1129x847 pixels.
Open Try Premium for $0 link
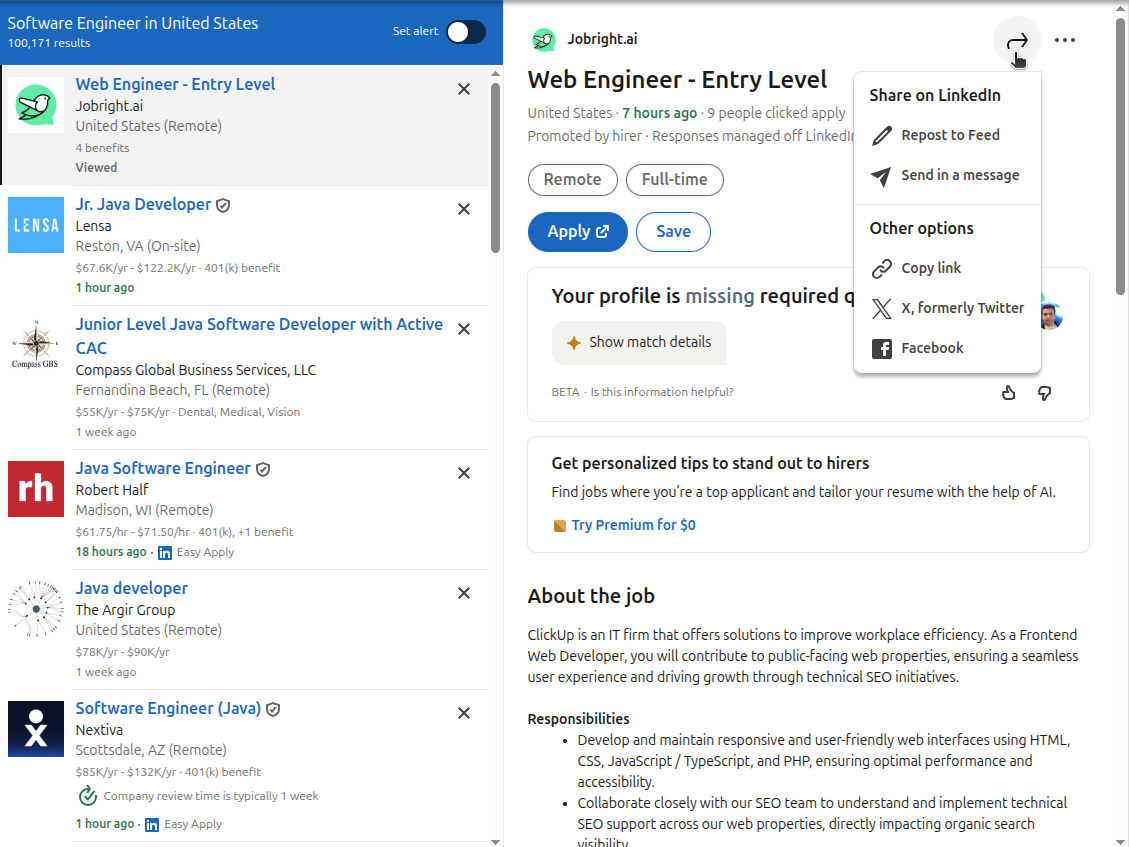tap(634, 525)
